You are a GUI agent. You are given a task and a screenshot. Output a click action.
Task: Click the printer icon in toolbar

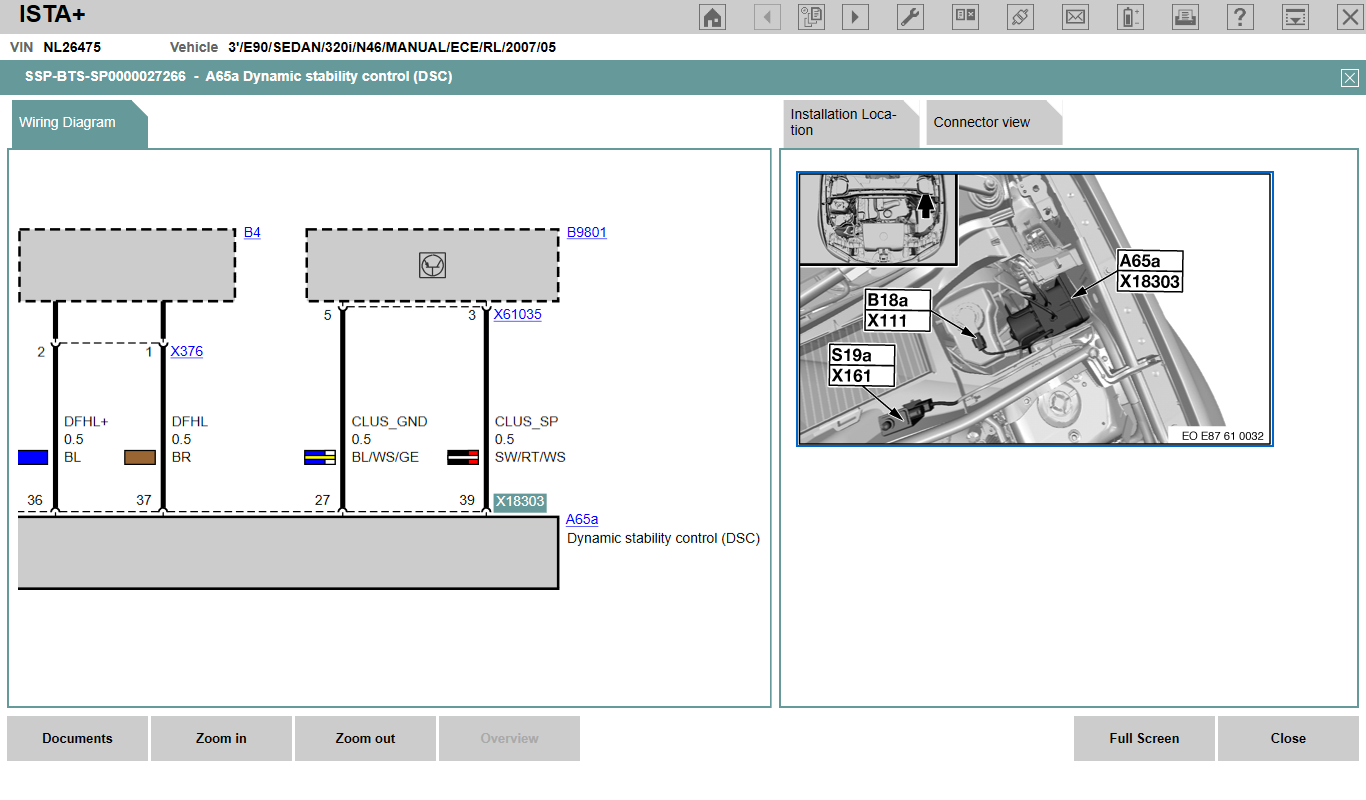click(x=1185, y=17)
